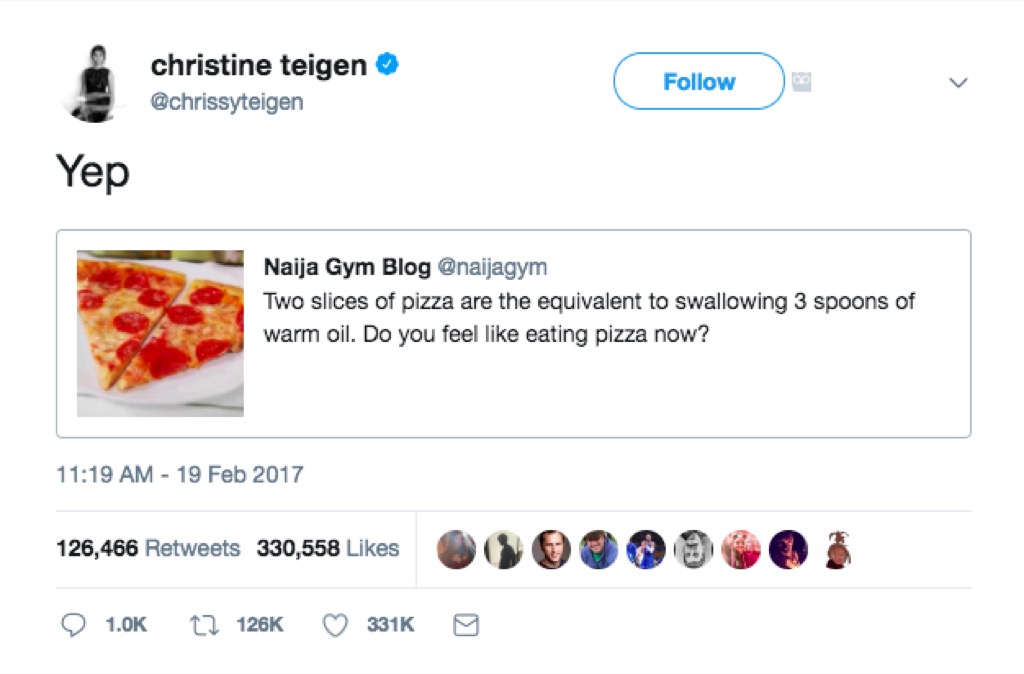The image size is (1024, 674).
Task: View the 330,558 Likes list
Action: tap(328, 549)
